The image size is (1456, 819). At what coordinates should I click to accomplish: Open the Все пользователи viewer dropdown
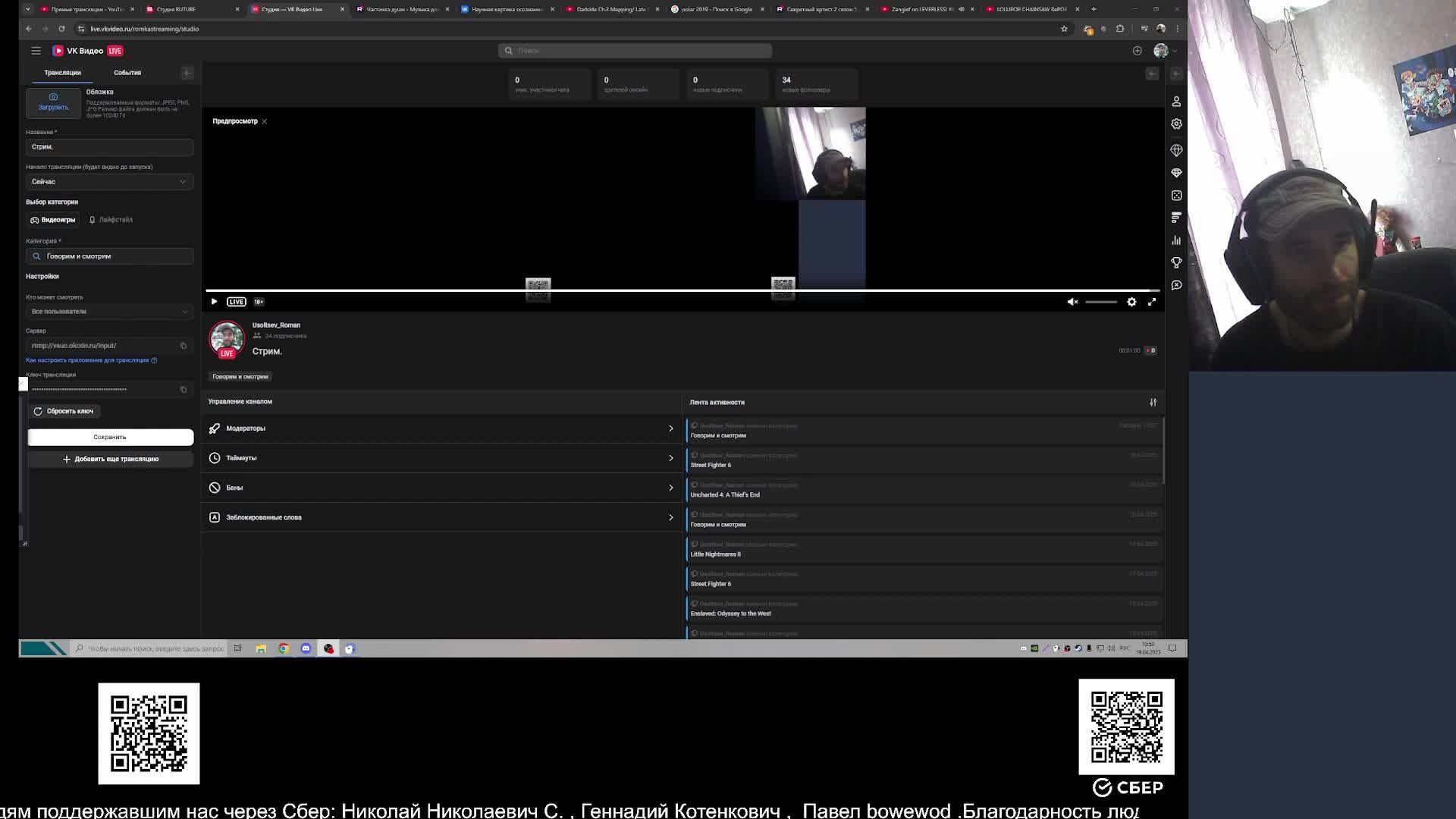pyautogui.click(x=109, y=312)
